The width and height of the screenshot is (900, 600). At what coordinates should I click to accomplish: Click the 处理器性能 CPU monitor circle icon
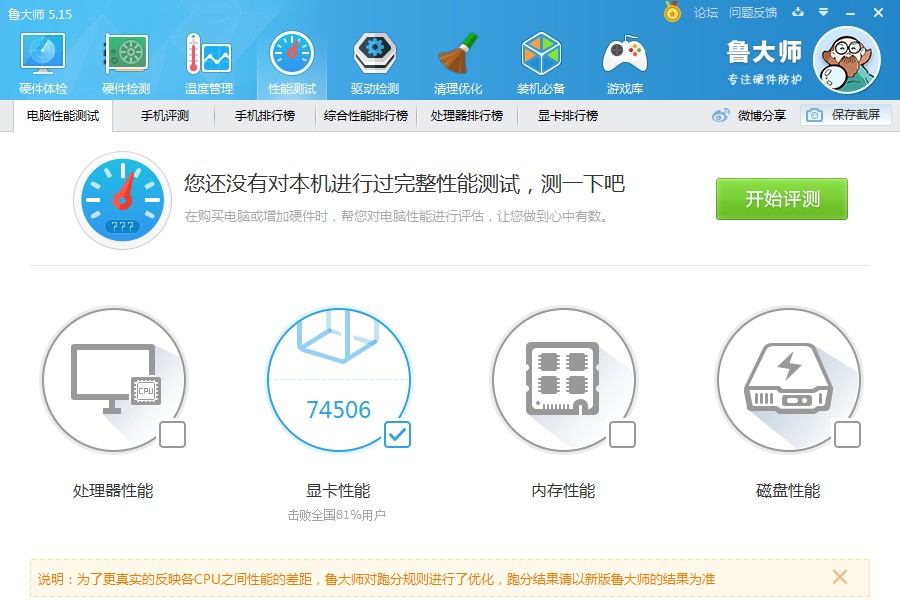(114, 379)
